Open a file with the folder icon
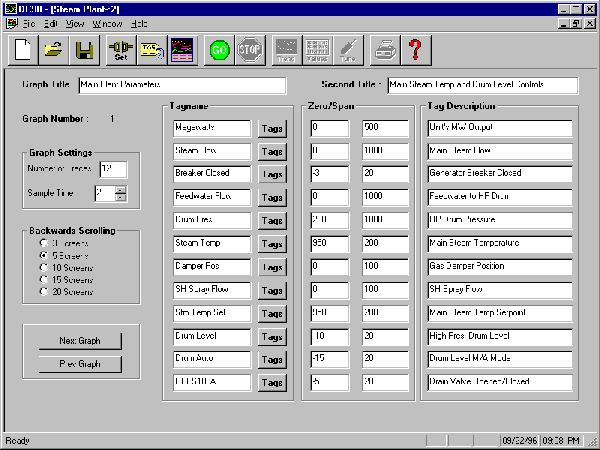Image resolution: width=600 pixels, height=450 pixels. click(55, 47)
